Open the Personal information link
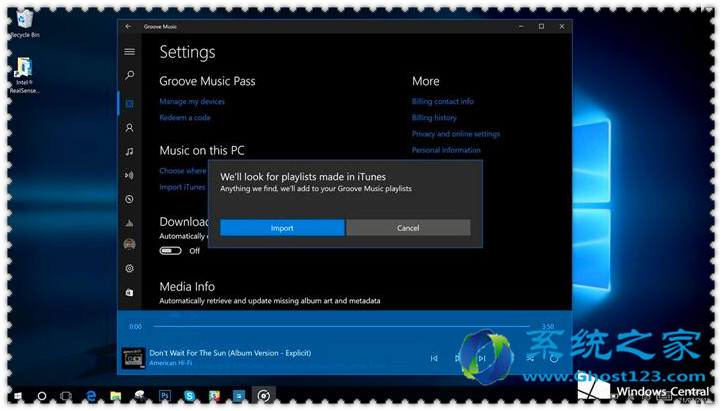722x411 pixels. click(x=446, y=150)
